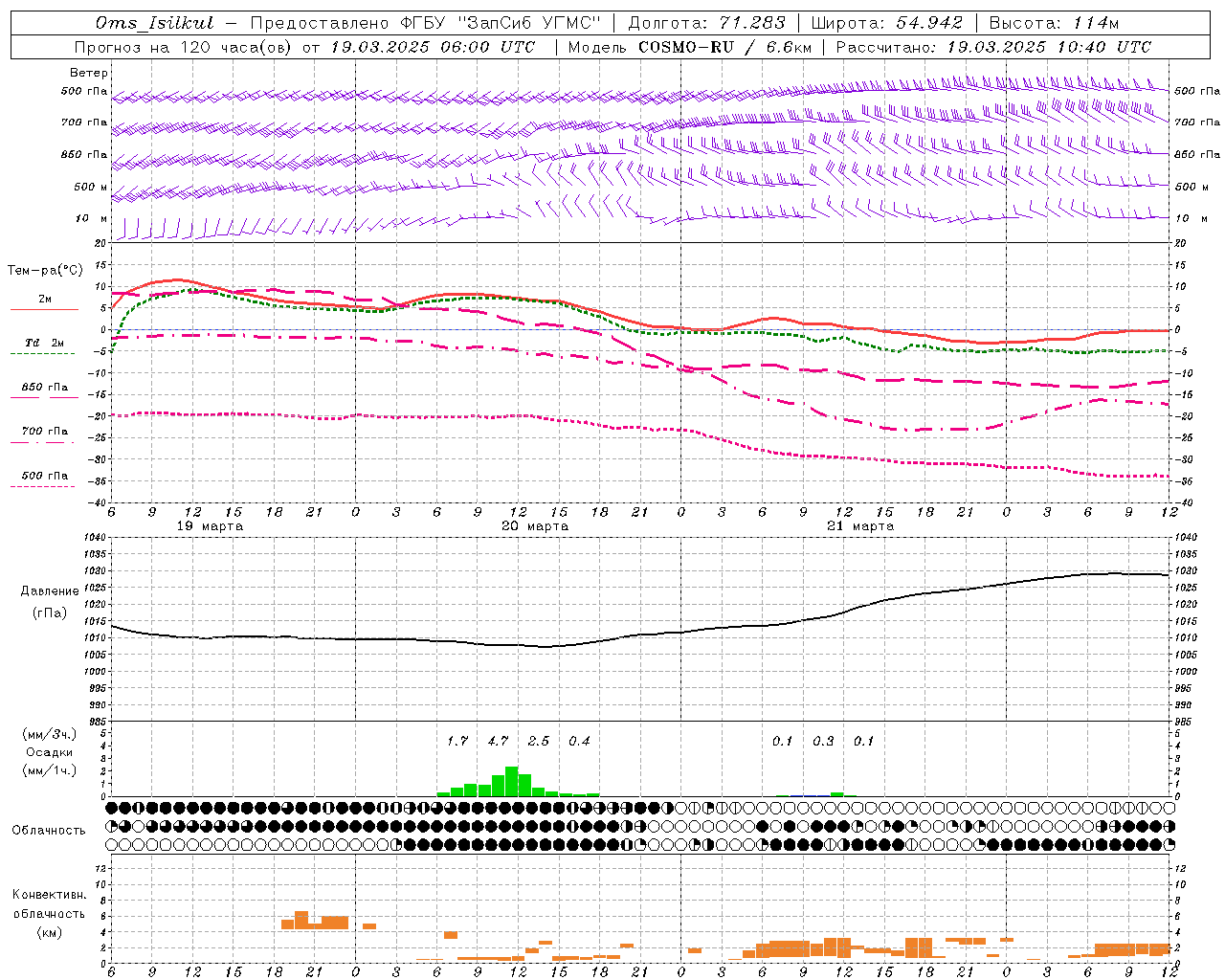The image size is (1225, 980).
Task: Click the Td 2м dew point legend entry
Action: pyautogui.click(x=45, y=343)
